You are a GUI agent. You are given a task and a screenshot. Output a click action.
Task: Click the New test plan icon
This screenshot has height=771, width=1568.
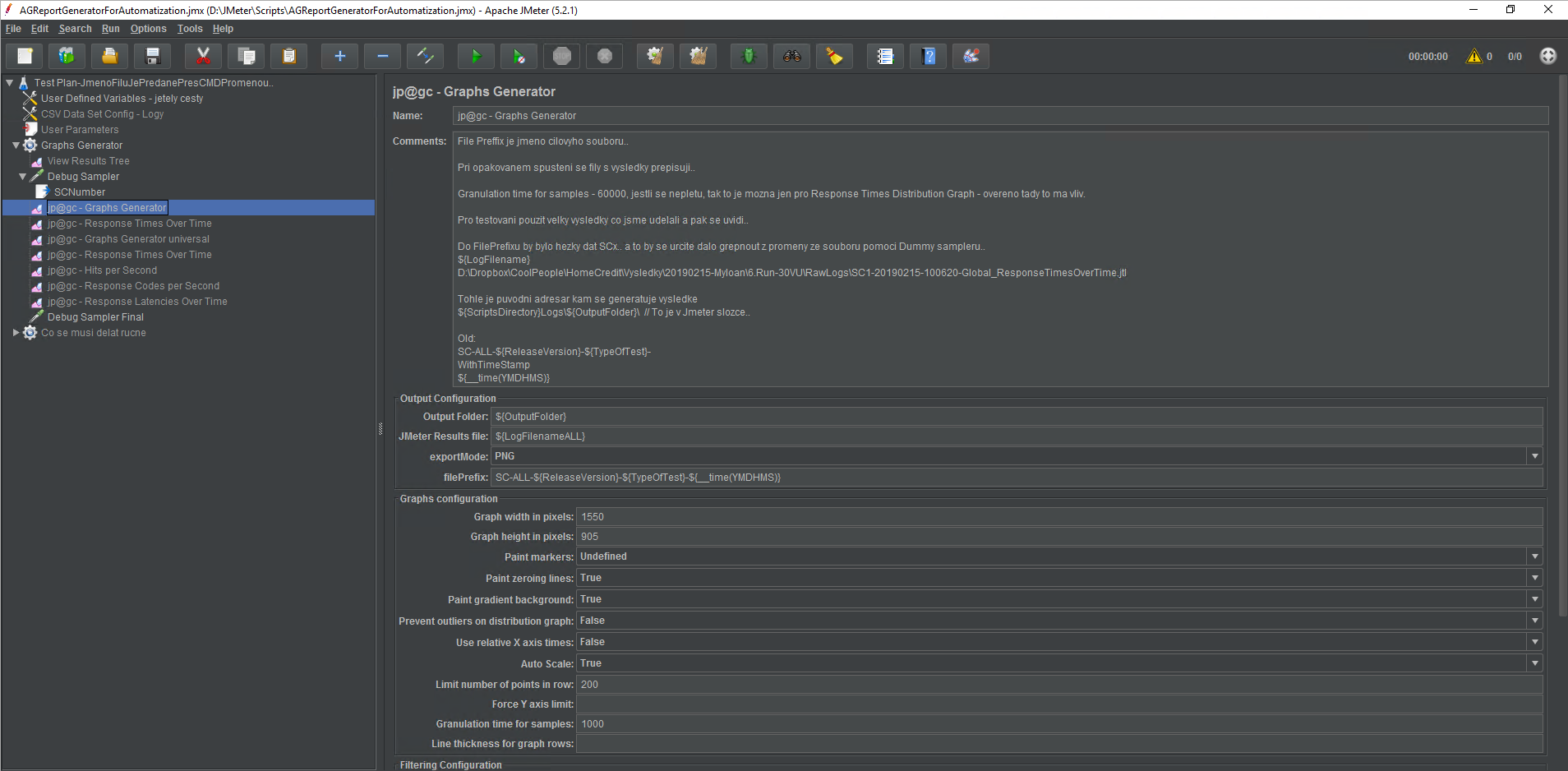[x=25, y=56]
